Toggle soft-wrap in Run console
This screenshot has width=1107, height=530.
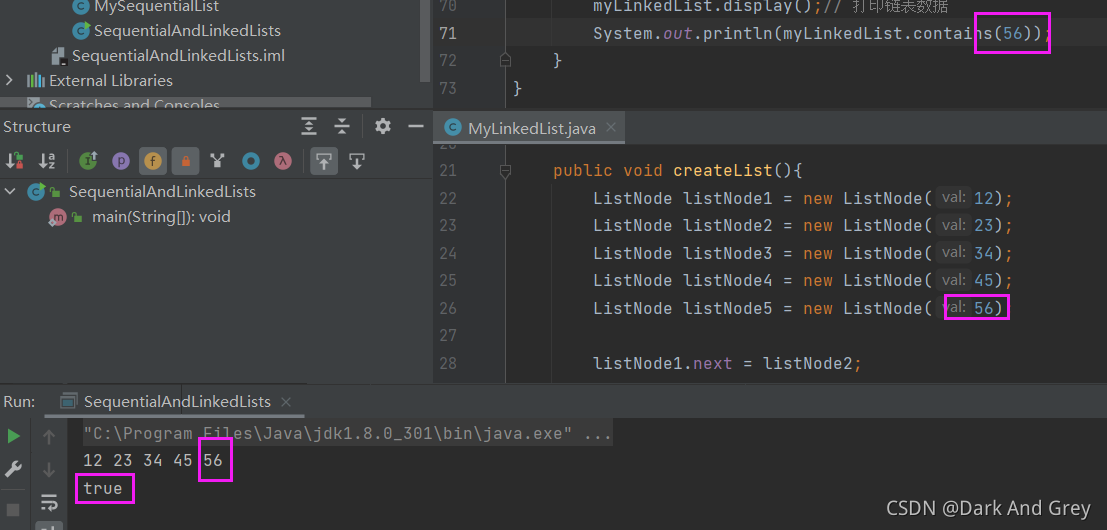click(x=49, y=502)
